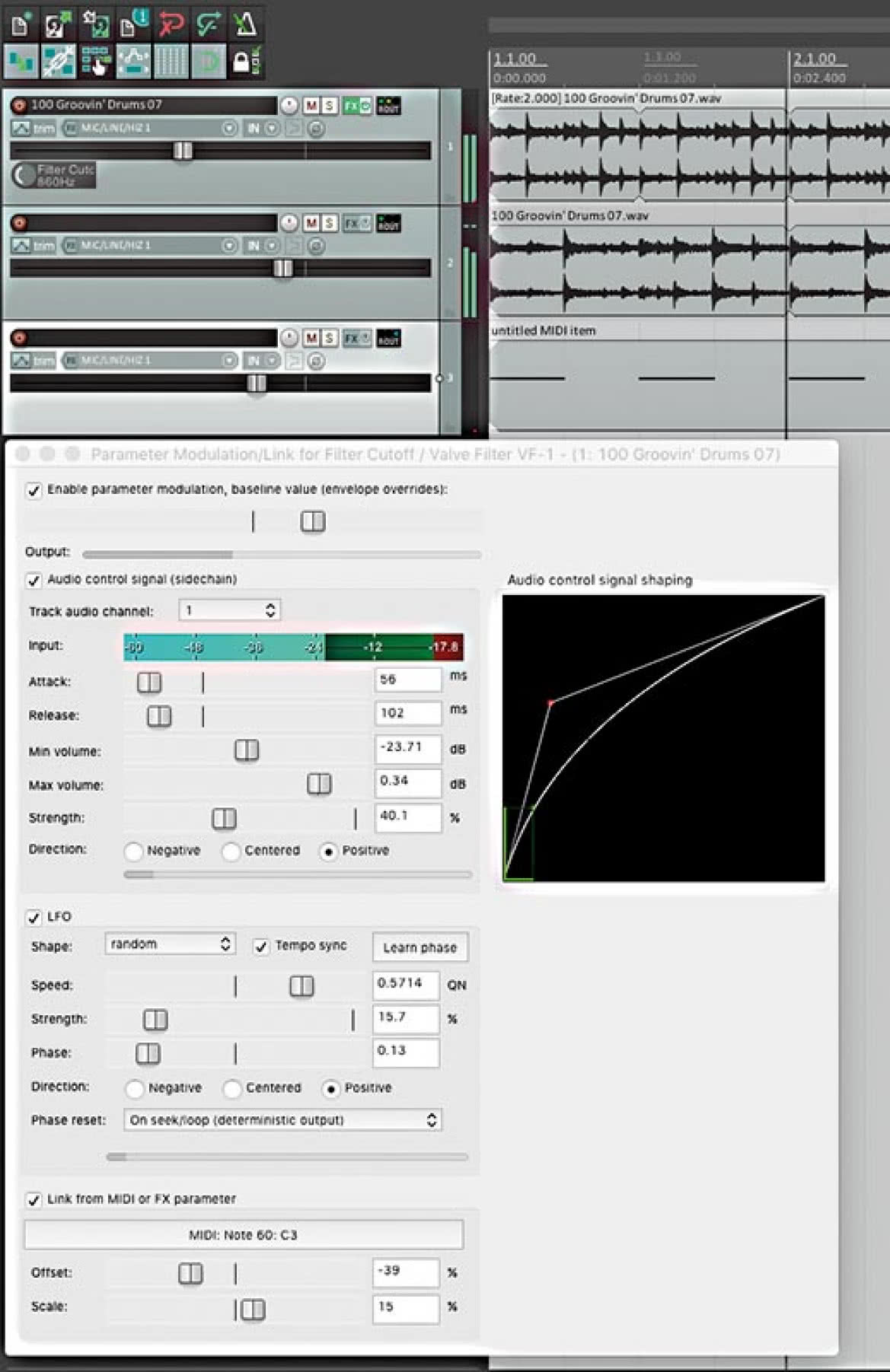Toggle snap in the toolbar

point(208,62)
